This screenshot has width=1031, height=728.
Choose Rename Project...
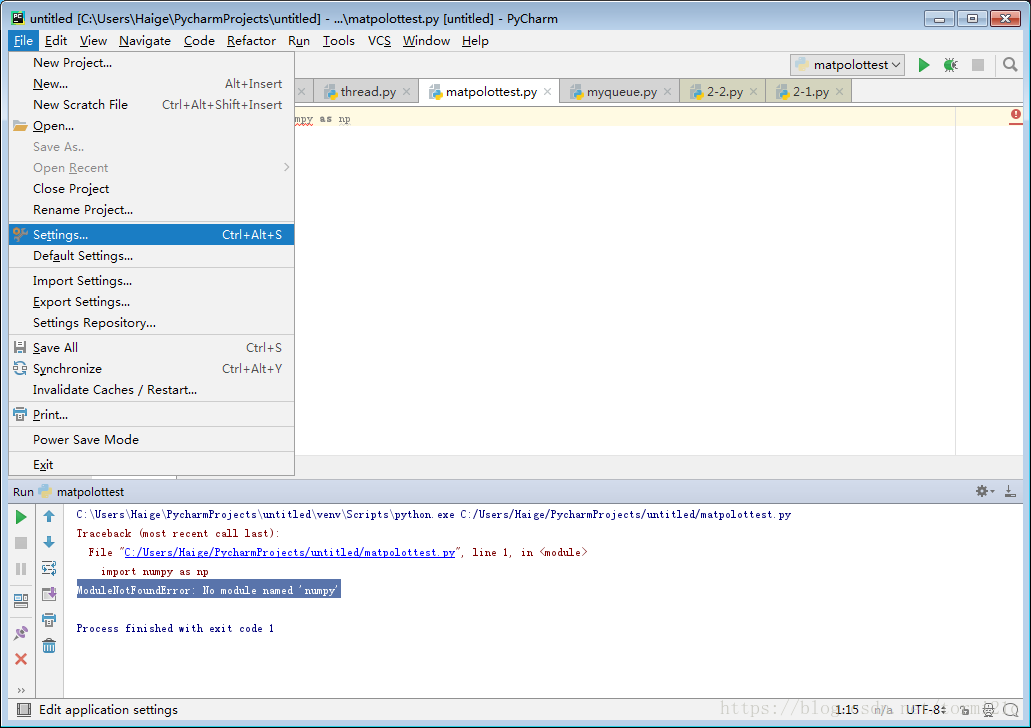[x=151, y=210]
